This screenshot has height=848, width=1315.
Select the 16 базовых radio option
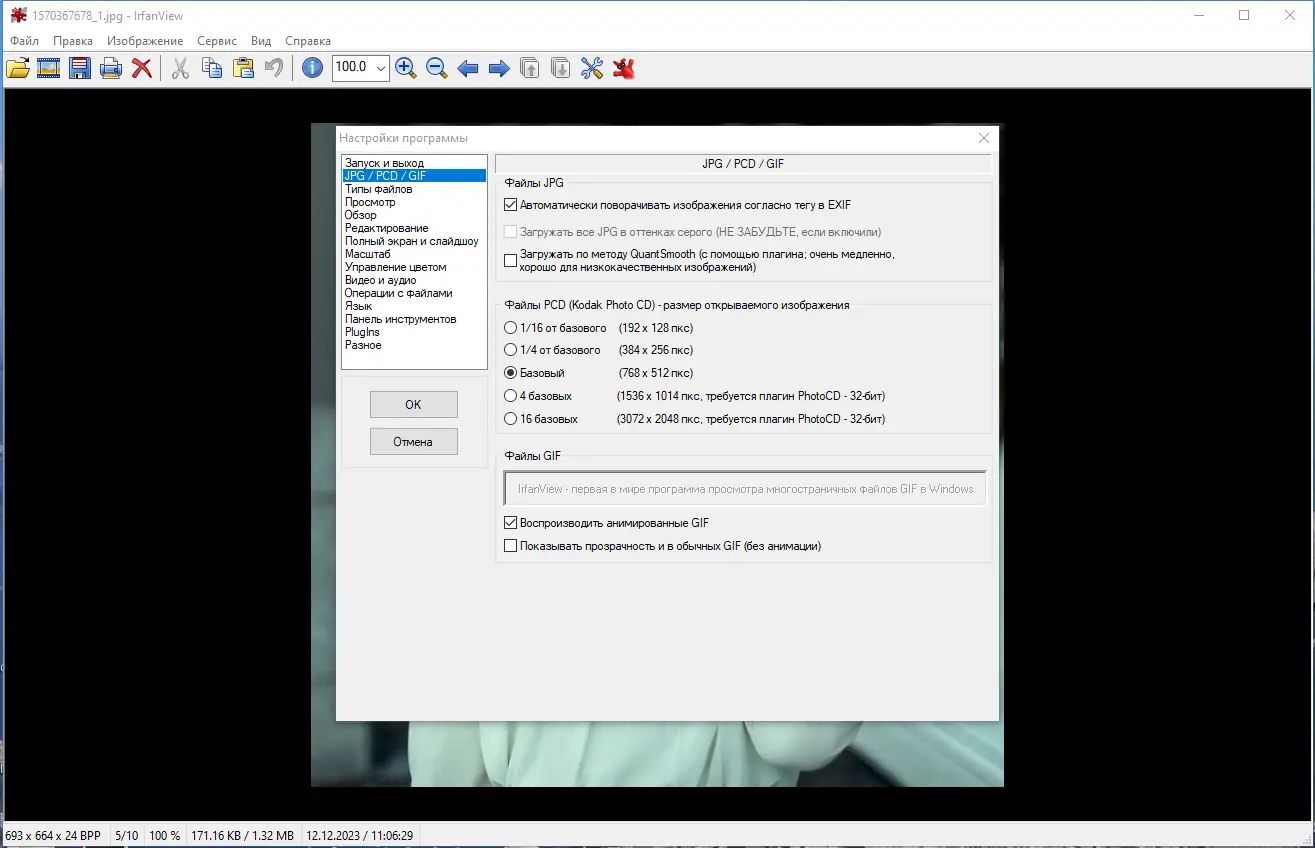(x=511, y=419)
